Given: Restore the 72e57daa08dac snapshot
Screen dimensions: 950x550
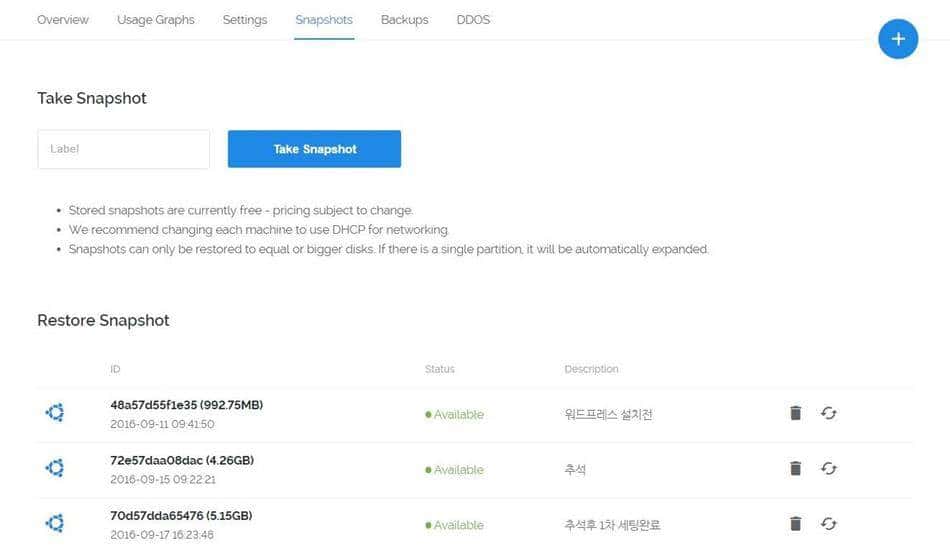Looking at the screenshot, I should 828,468.
